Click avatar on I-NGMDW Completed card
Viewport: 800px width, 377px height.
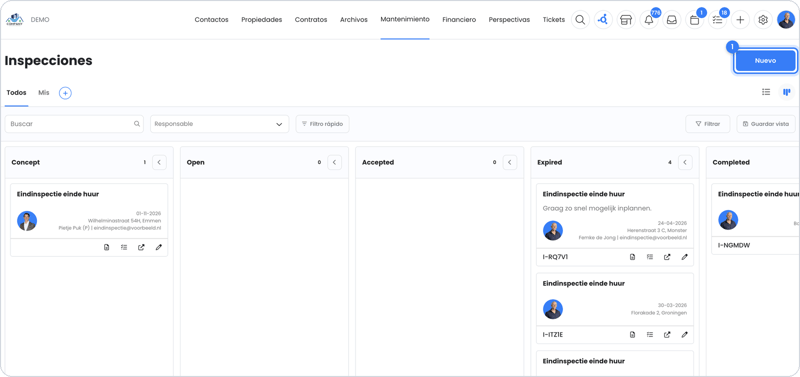pos(728,220)
